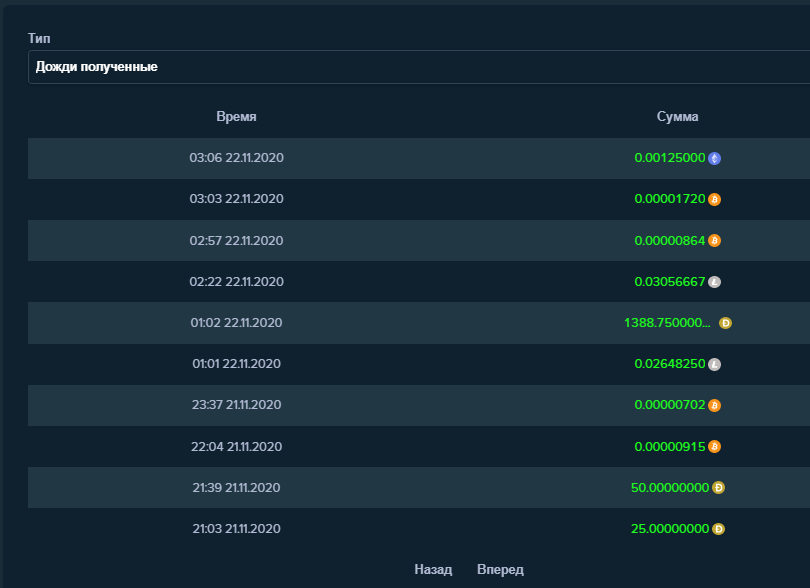Select the 03:06 22.11.2020 timestamp cell
The height and width of the screenshot is (588, 810).
click(236, 158)
